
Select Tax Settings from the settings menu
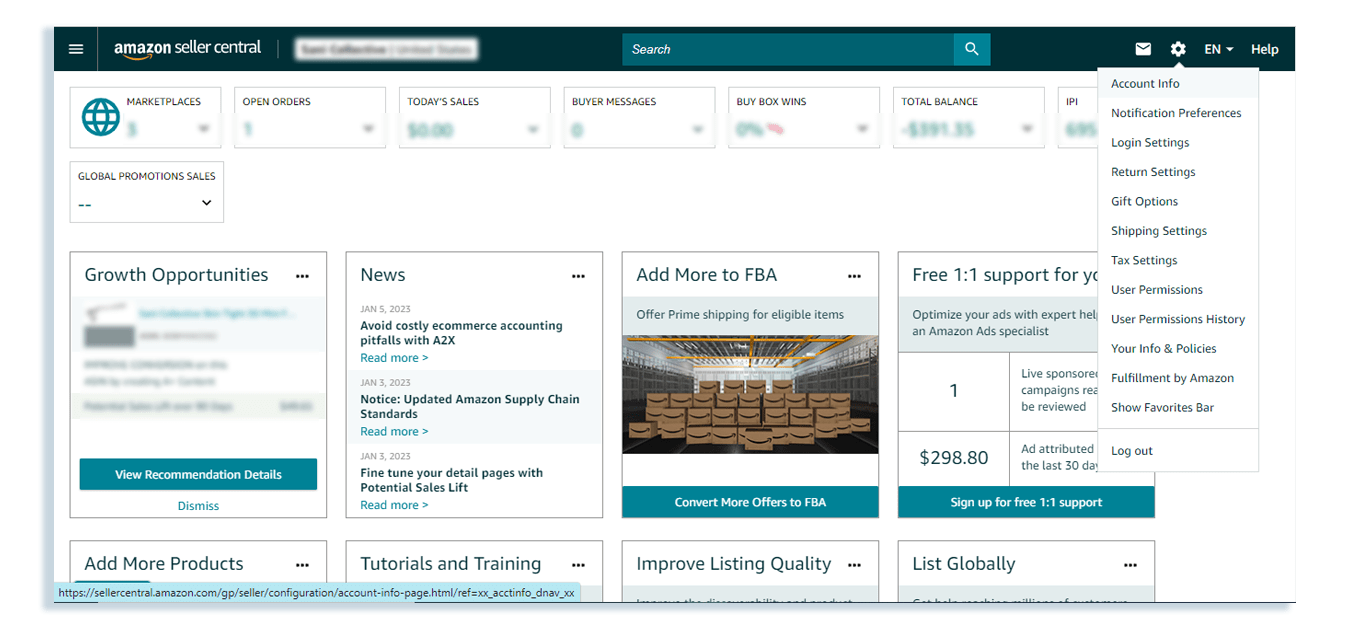point(1144,259)
